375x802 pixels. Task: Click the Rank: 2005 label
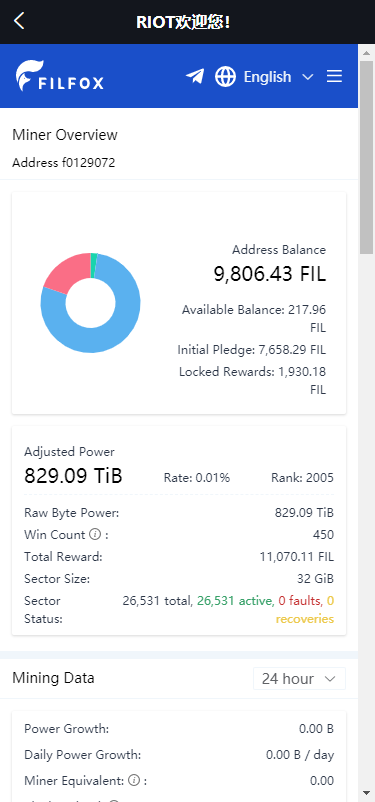(x=302, y=478)
